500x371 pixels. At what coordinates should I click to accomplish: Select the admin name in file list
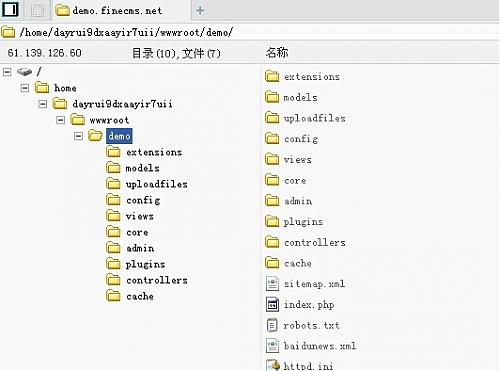click(298, 201)
